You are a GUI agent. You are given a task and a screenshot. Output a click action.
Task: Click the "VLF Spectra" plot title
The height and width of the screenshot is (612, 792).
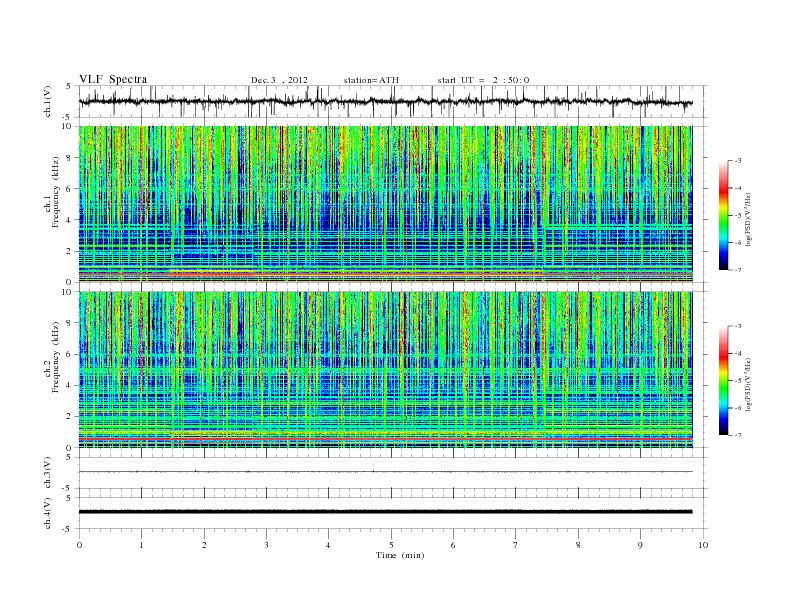click(113, 79)
